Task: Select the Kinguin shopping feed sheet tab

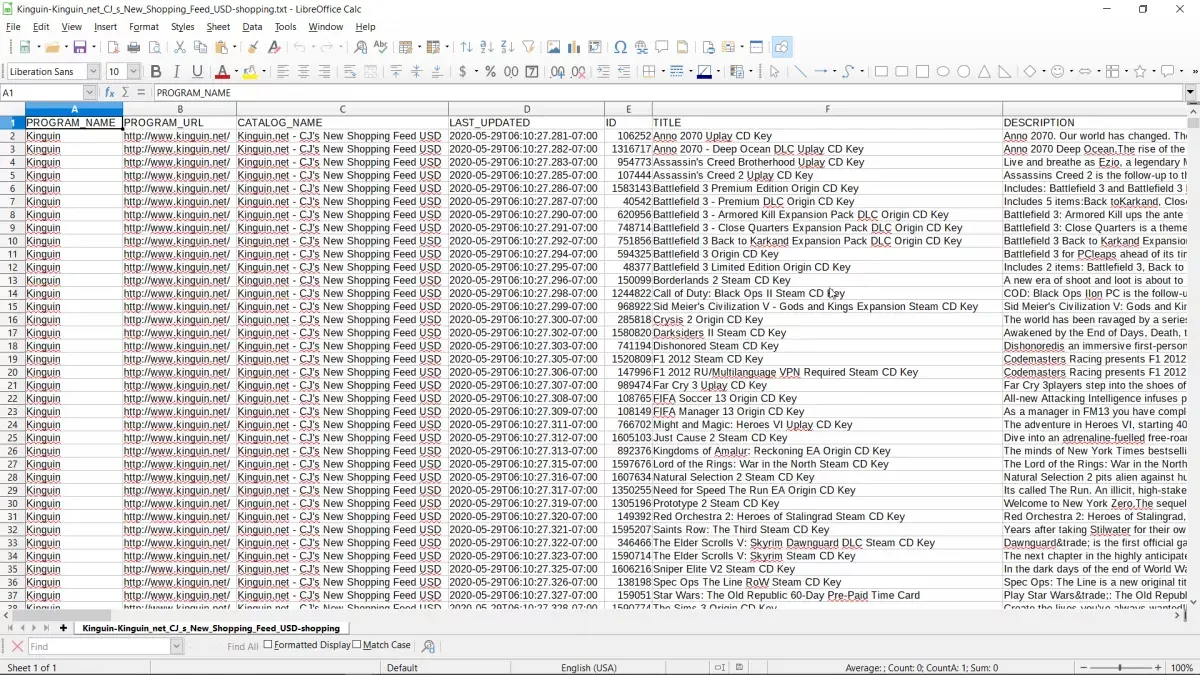Action: [x=211, y=628]
